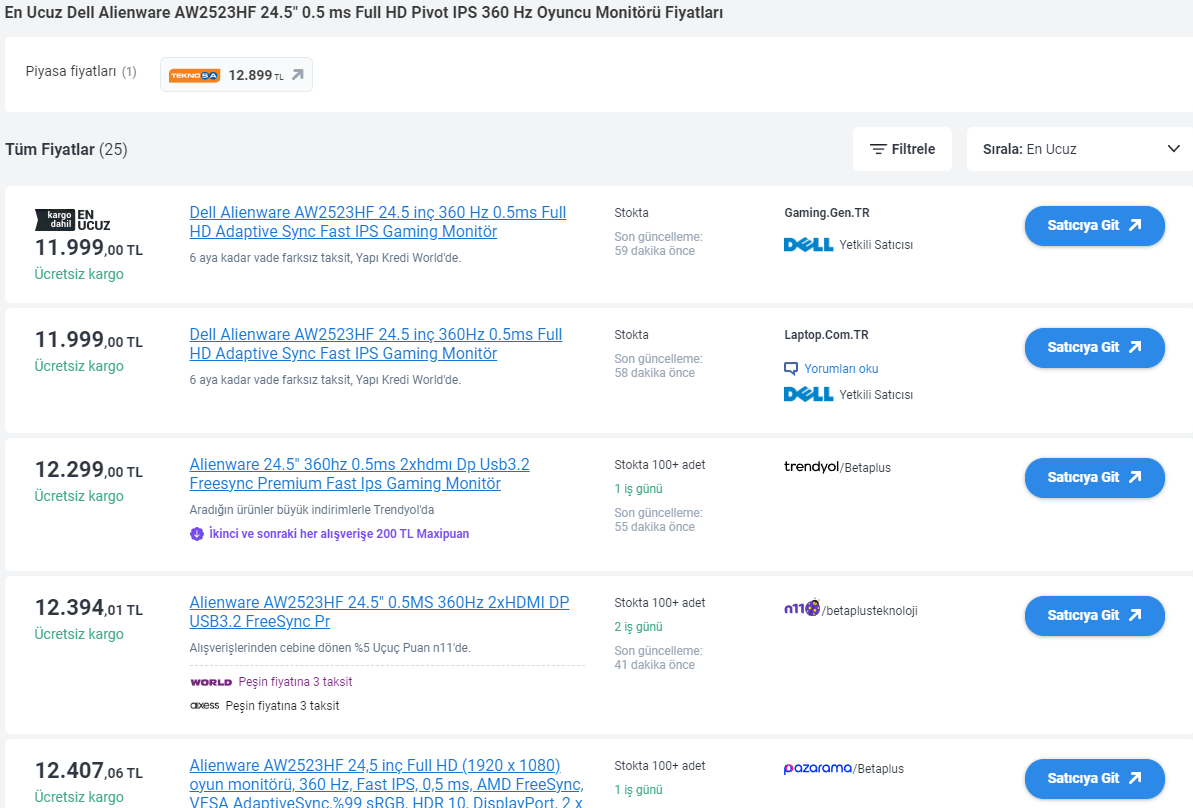Click the trendyol logo
This screenshot has height=808, width=1193.
tap(811, 466)
